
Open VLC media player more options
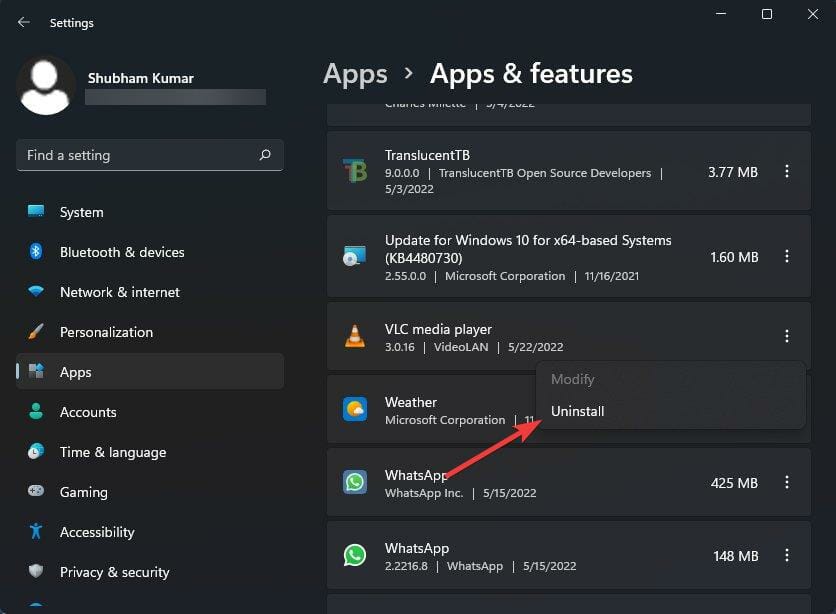pyautogui.click(x=787, y=336)
